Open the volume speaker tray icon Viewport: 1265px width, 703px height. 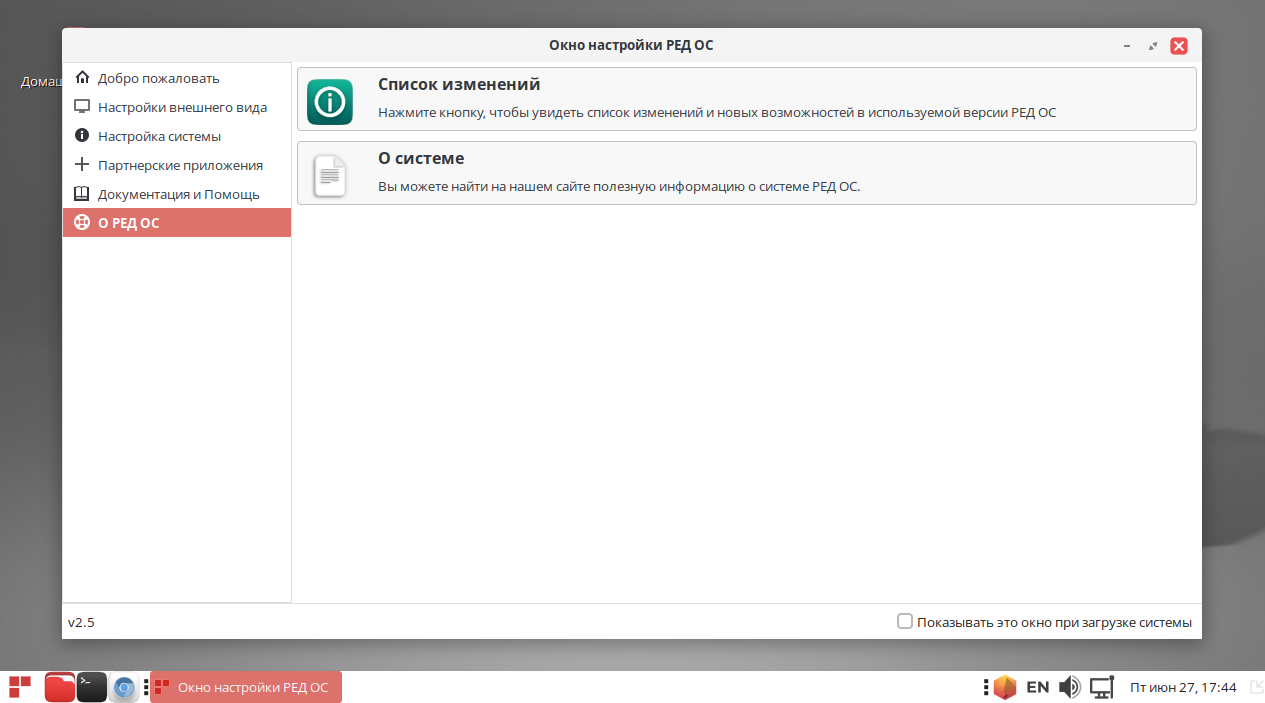(1070, 687)
